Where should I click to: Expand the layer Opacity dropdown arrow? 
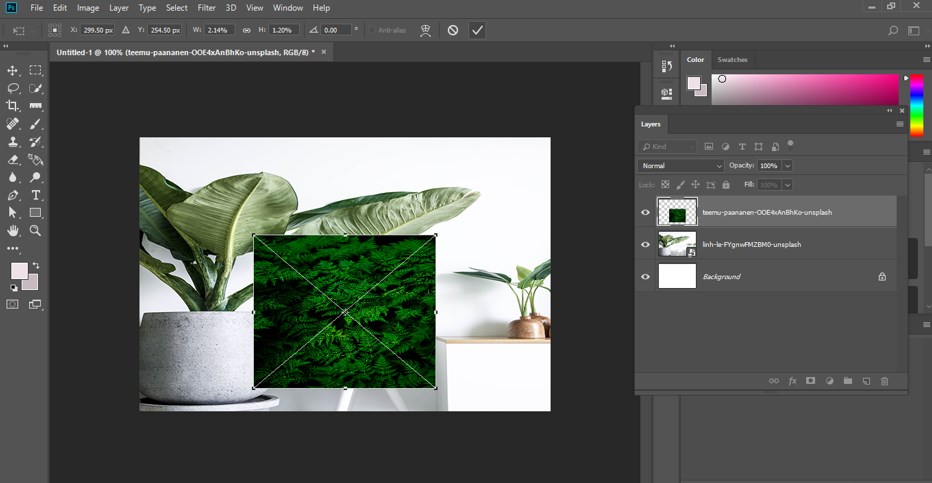click(x=788, y=165)
